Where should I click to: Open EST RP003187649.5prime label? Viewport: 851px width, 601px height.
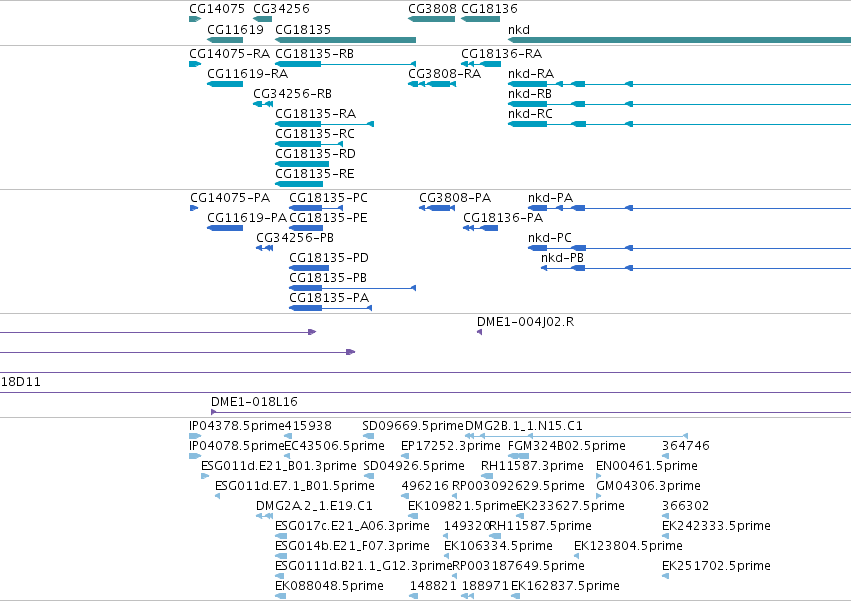pyautogui.click(x=519, y=567)
